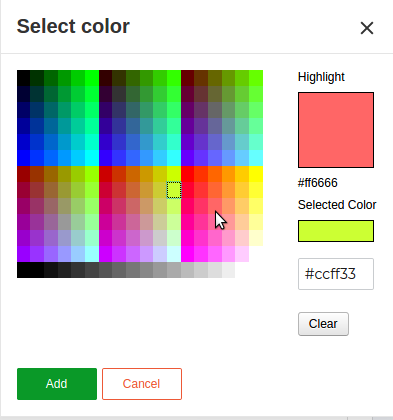Image resolution: width=393 pixels, height=420 pixels.
Task: Close the Select color dialog
Action: point(367,28)
